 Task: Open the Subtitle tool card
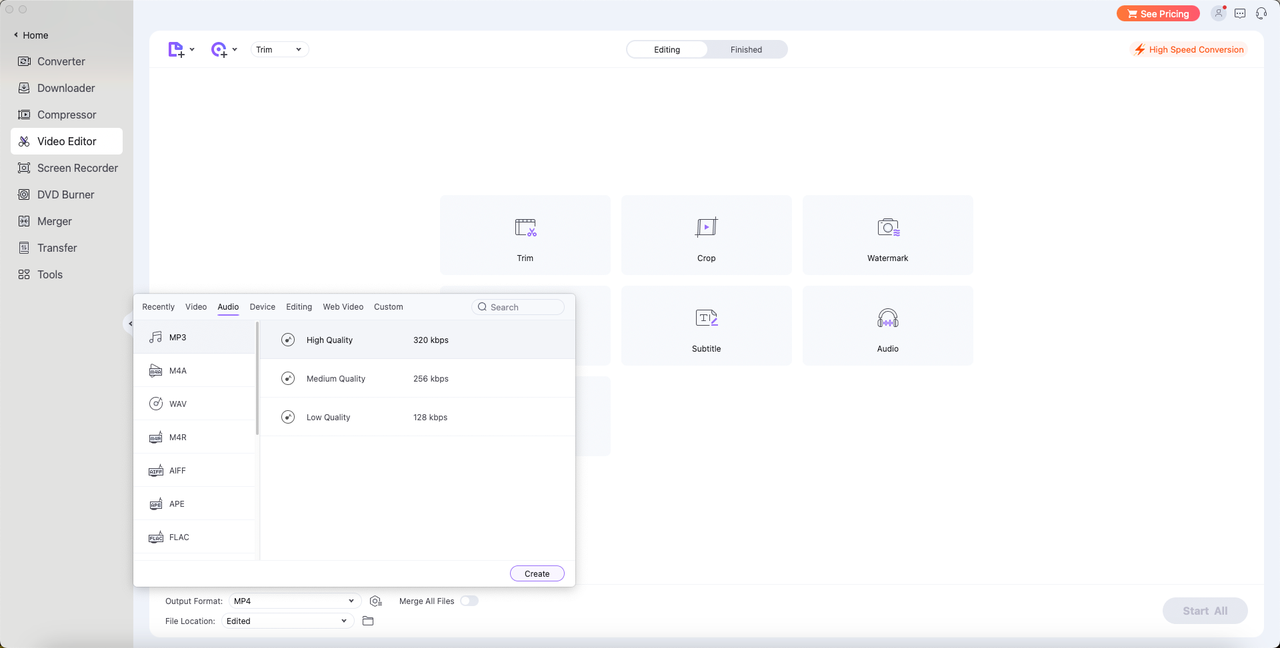point(706,325)
